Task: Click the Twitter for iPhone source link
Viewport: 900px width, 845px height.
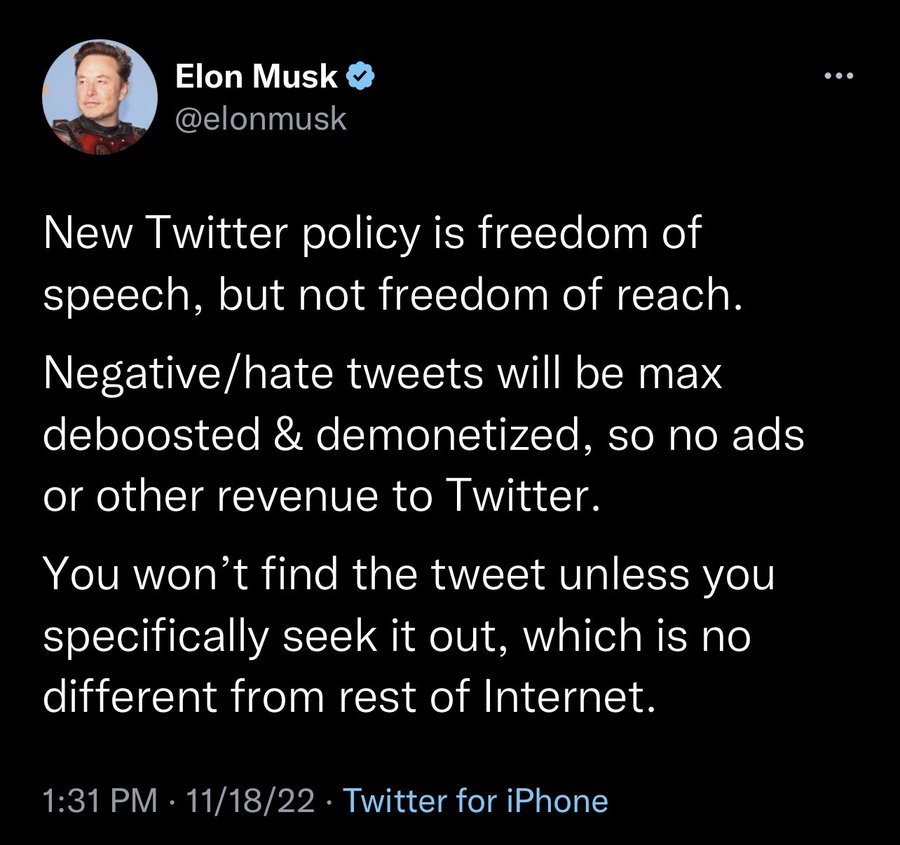Action: pyautogui.click(x=475, y=800)
